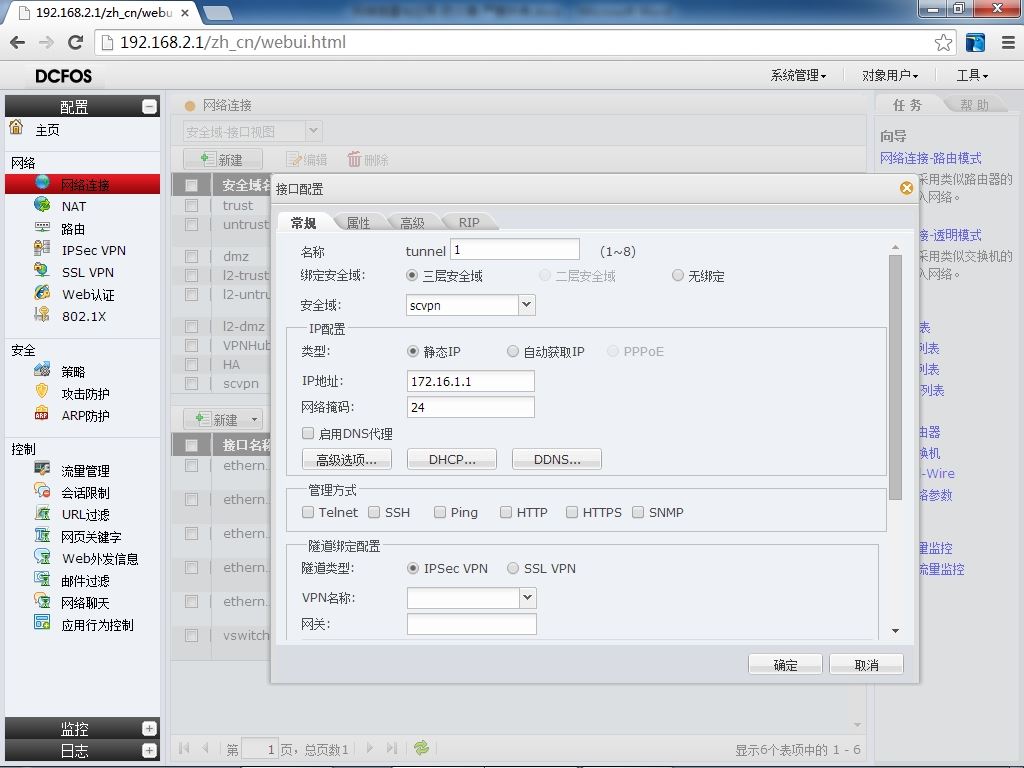Image resolution: width=1024 pixels, height=768 pixels.
Task: Click the dialog vertical scrollbar
Action: click(895, 377)
